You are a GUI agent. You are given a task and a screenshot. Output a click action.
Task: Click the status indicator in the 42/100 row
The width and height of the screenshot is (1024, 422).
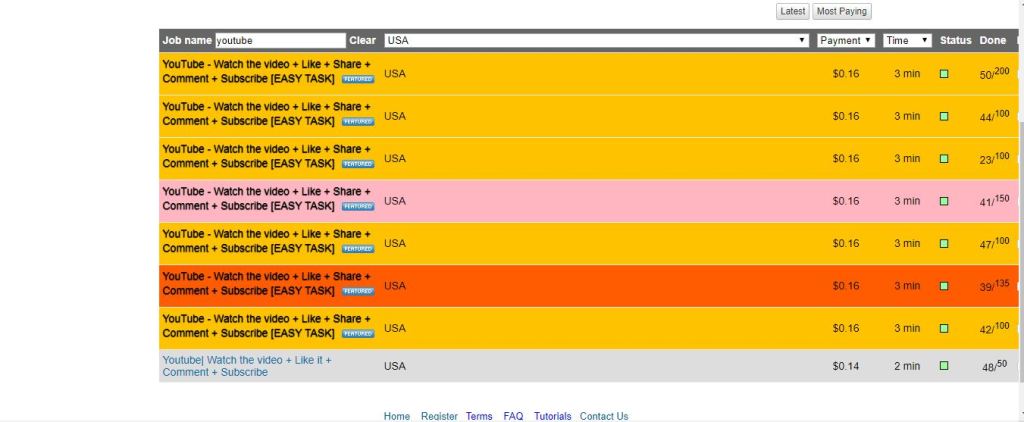[x=943, y=328]
